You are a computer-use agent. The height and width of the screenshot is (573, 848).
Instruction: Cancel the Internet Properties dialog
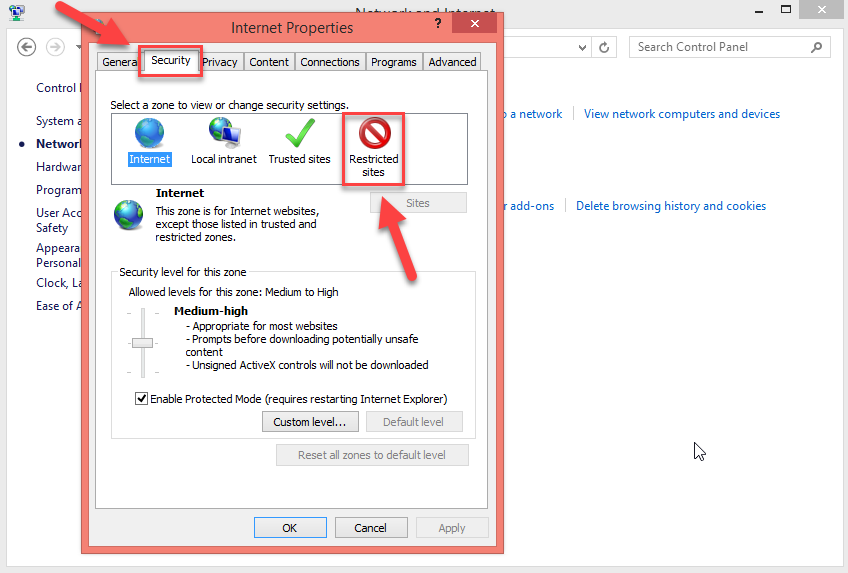(370, 528)
